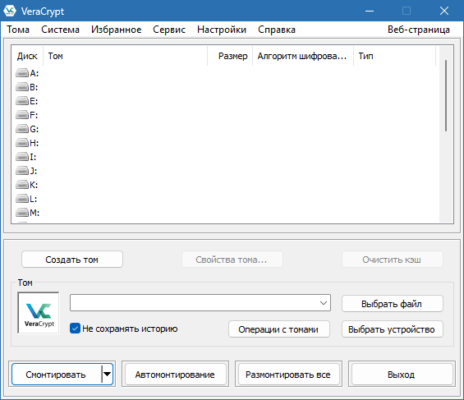Expand the volume path combo box
Screen dimensions: 464x400
click(323, 303)
